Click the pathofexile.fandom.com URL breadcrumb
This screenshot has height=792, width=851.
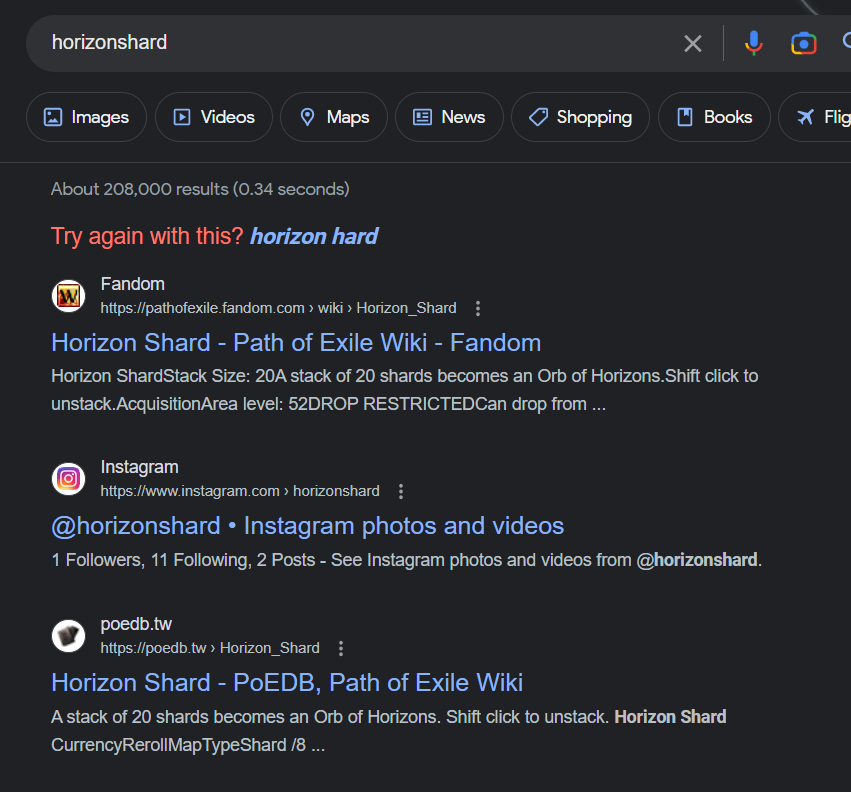[x=278, y=308]
